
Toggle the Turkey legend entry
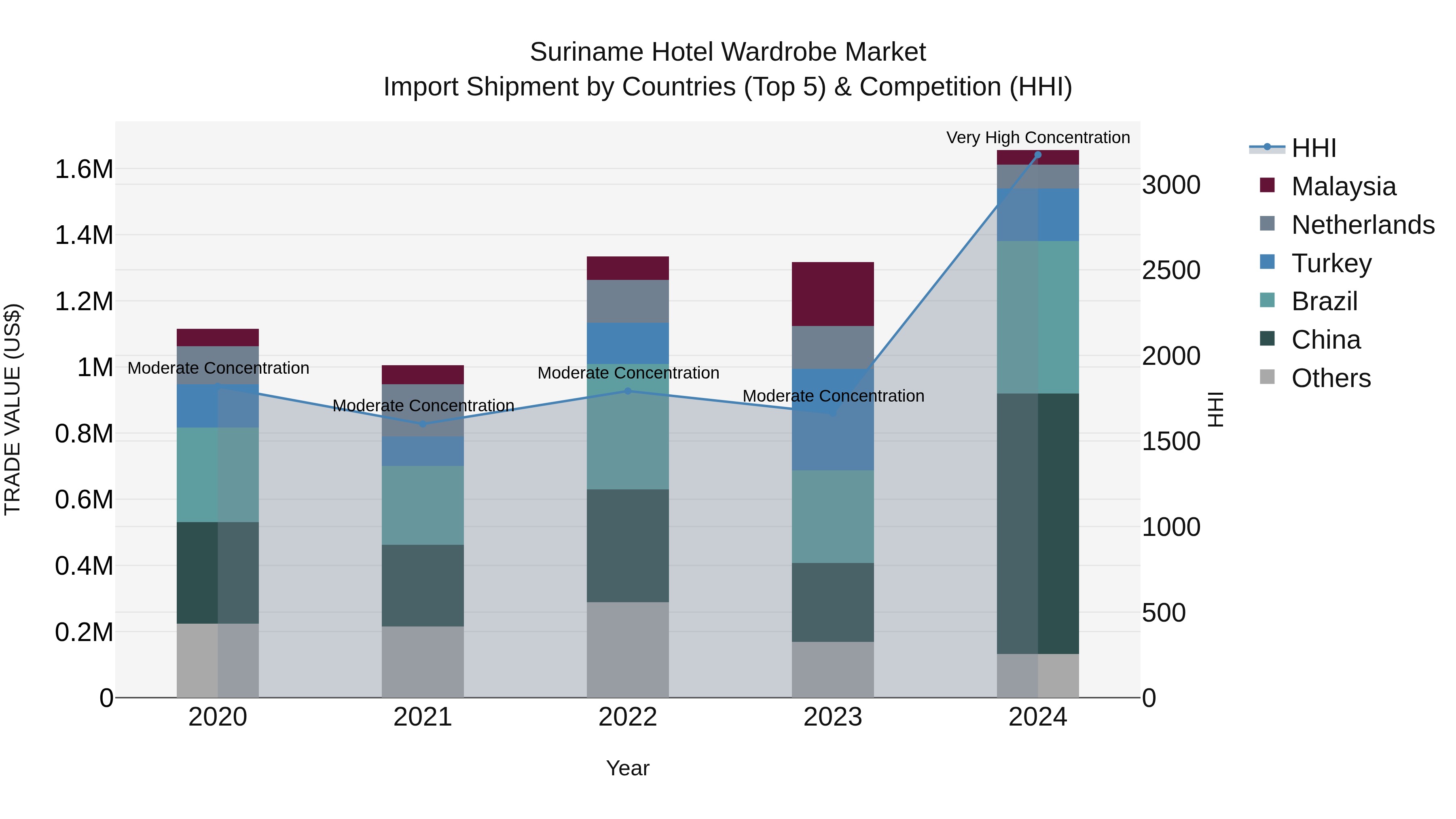click(x=1315, y=263)
